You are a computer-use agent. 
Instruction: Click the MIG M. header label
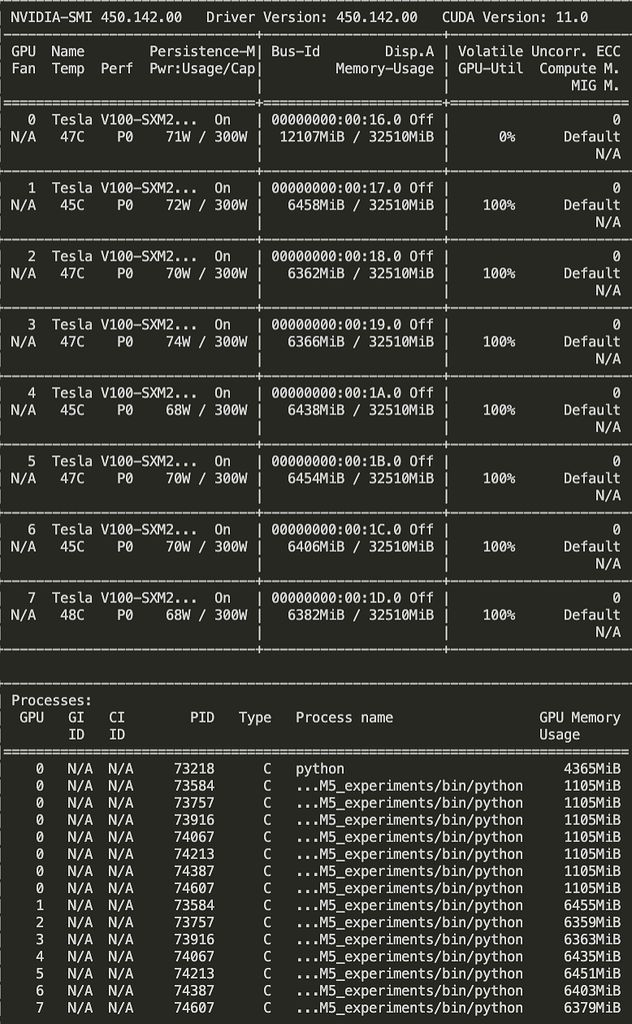click(x=594, y=86)
